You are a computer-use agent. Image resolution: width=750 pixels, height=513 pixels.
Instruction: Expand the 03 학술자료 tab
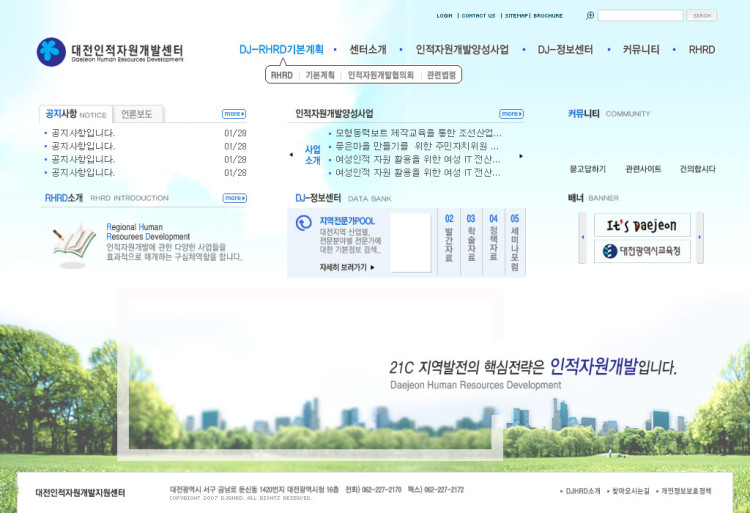471,242
